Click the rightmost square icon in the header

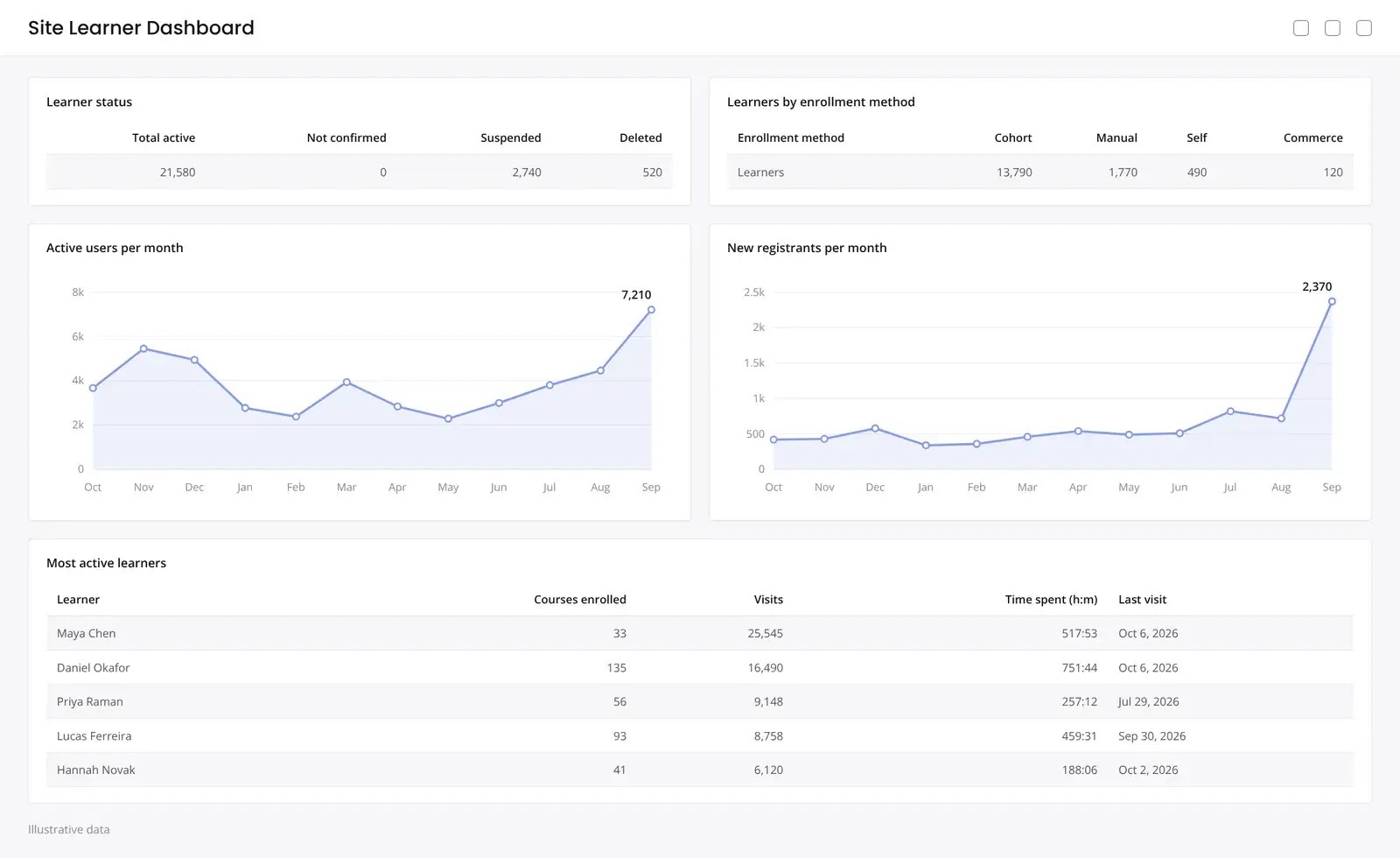point(1364,28)
